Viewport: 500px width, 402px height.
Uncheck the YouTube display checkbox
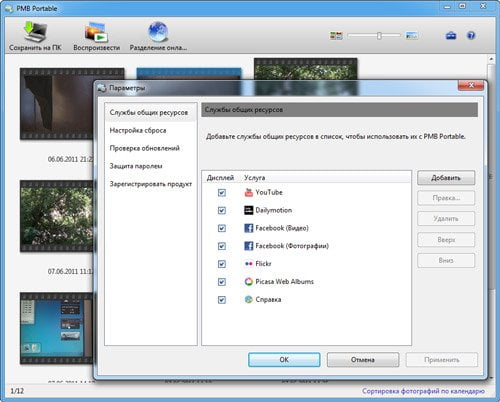(x=222, y=193)
